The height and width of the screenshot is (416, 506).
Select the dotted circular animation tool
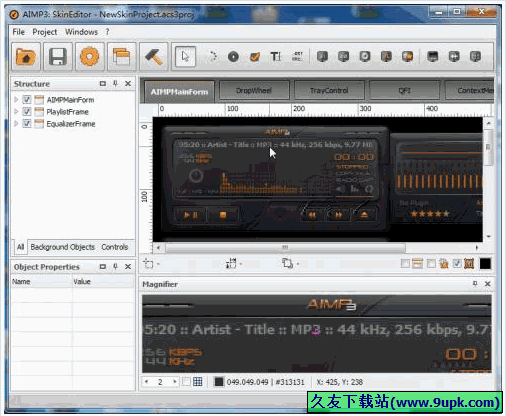pyautogui.click(x=212, y=56)
